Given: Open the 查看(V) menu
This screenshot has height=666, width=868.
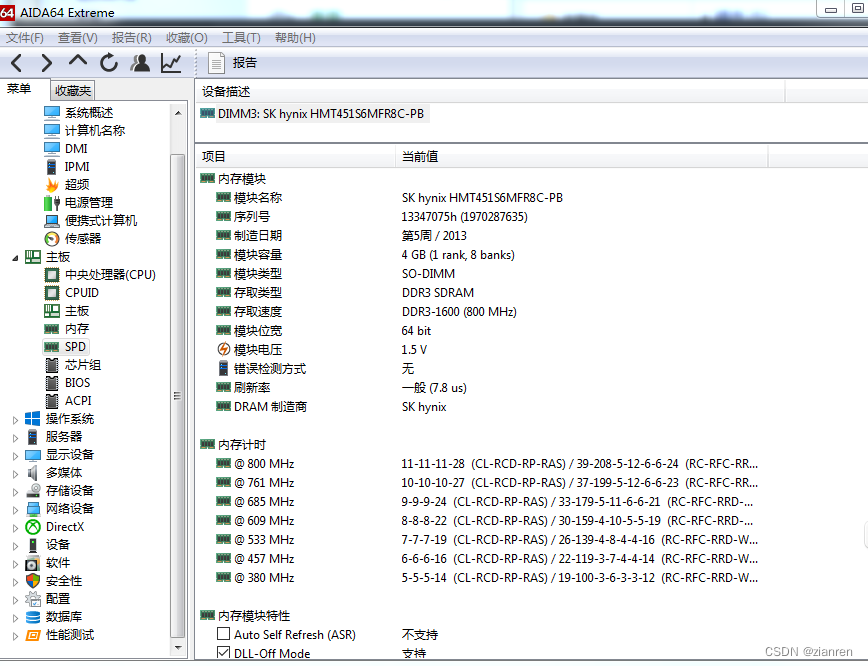Looking at the screenshot, I should point(78,38).
